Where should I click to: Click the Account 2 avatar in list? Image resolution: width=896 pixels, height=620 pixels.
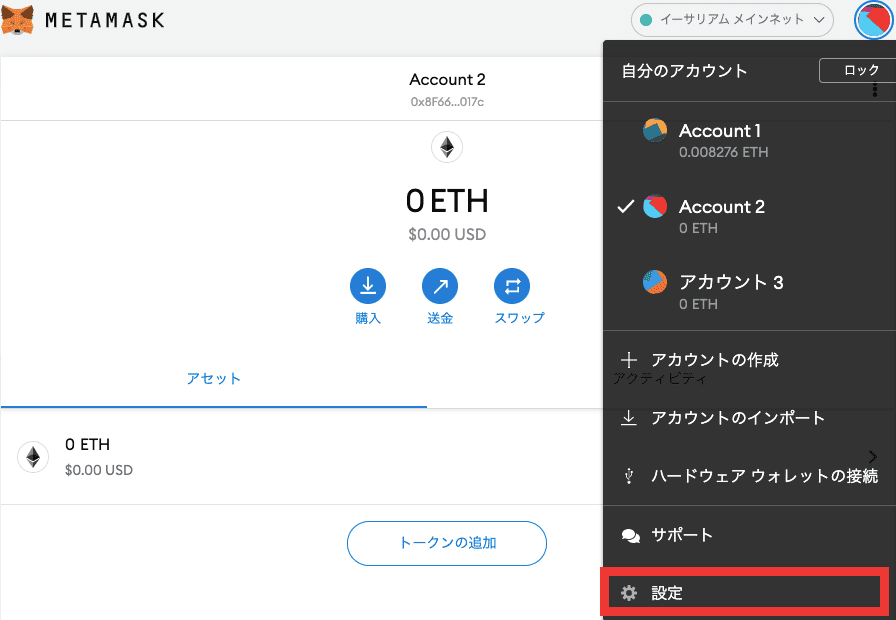[x=655, y=206]
